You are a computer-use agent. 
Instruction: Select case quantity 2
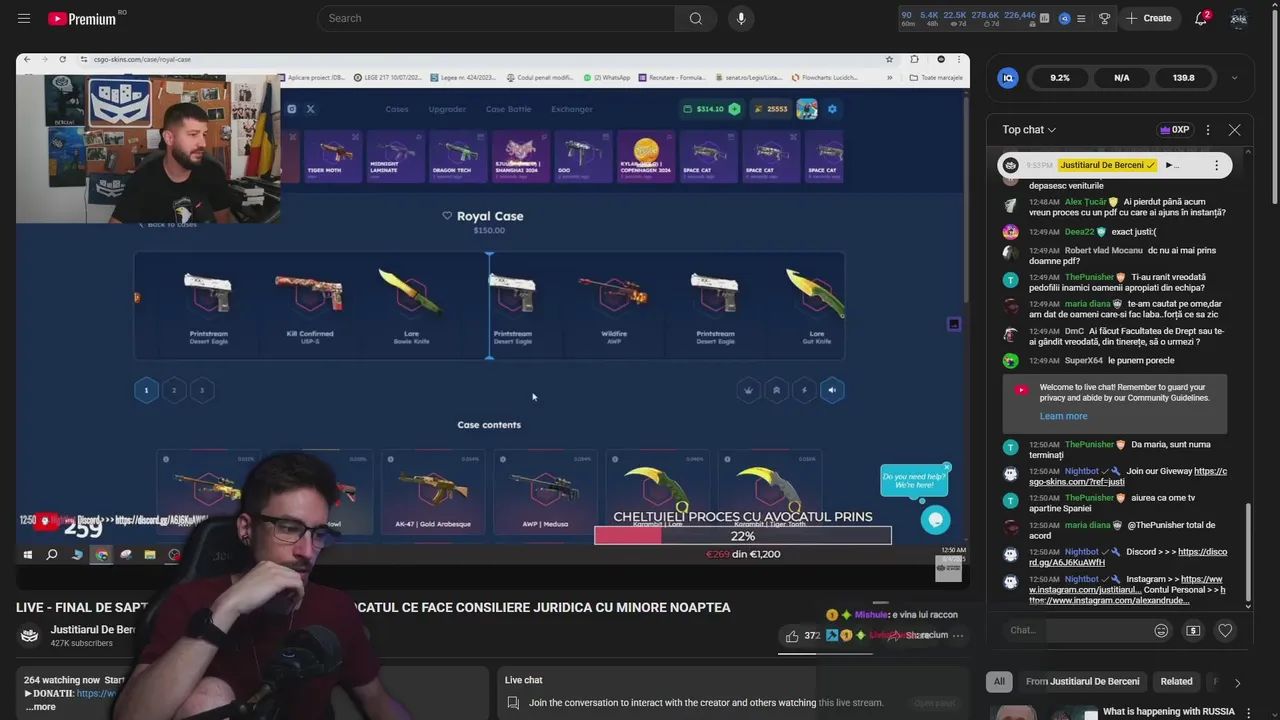coord(174,390)
